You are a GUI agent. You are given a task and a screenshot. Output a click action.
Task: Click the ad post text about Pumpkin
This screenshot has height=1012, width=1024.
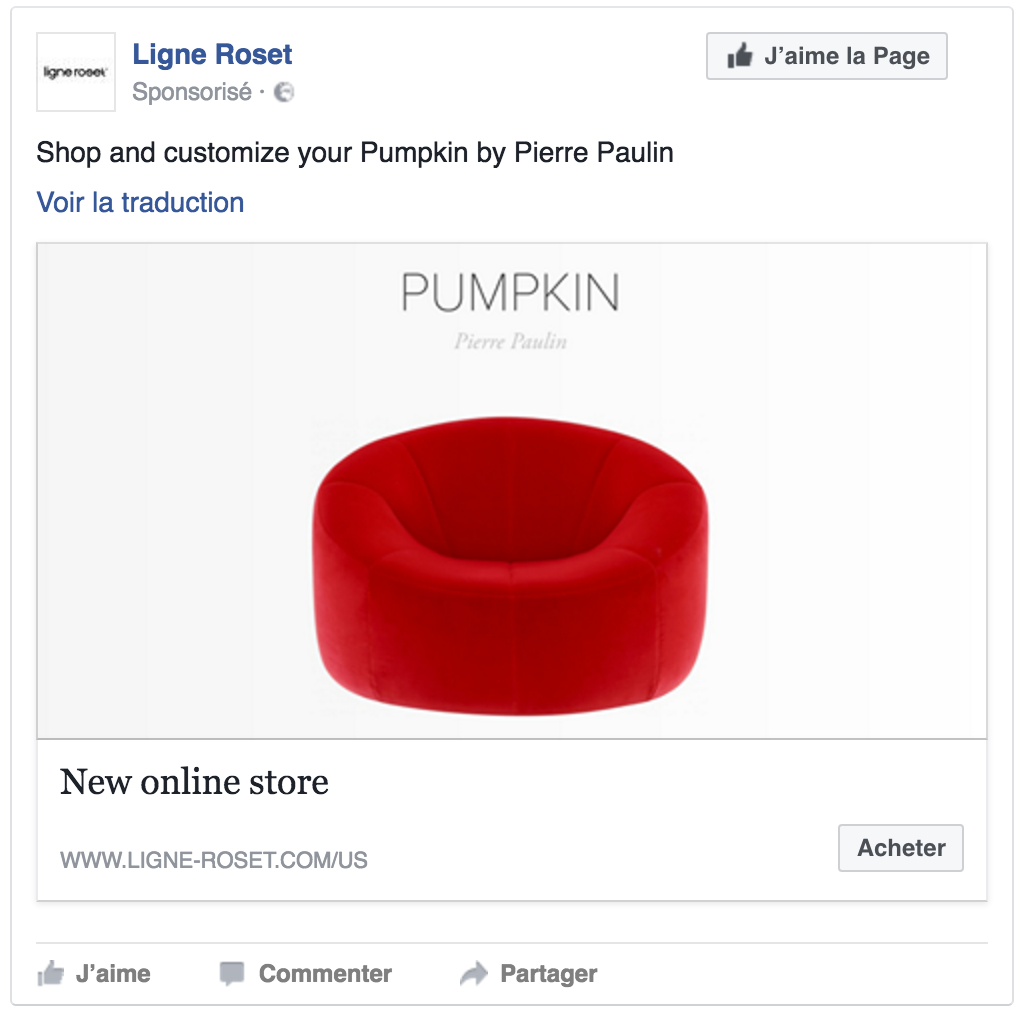click(355, 153)
